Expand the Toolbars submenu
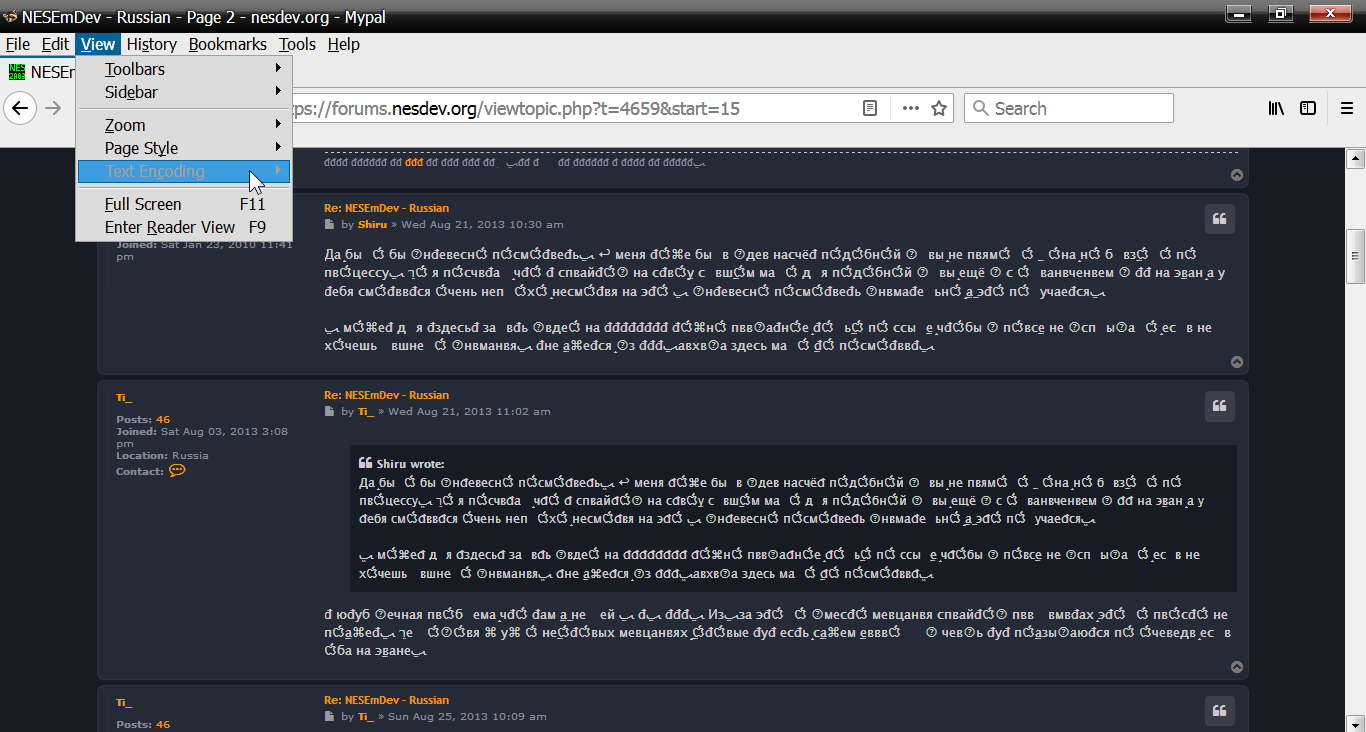1366x732 pixels. pyautogui.click(x=184, y=69)
